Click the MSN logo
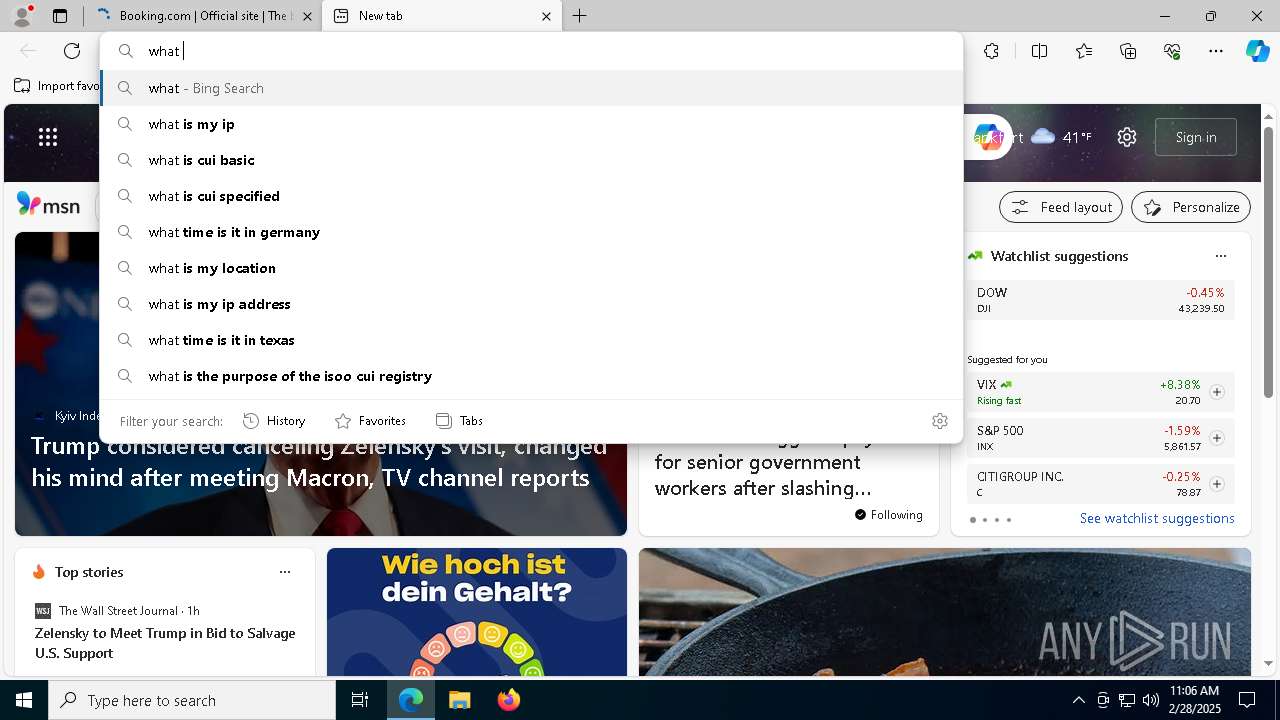This screenshot has height=720, width=1280. pyautogui.click(x=49, y=205)
